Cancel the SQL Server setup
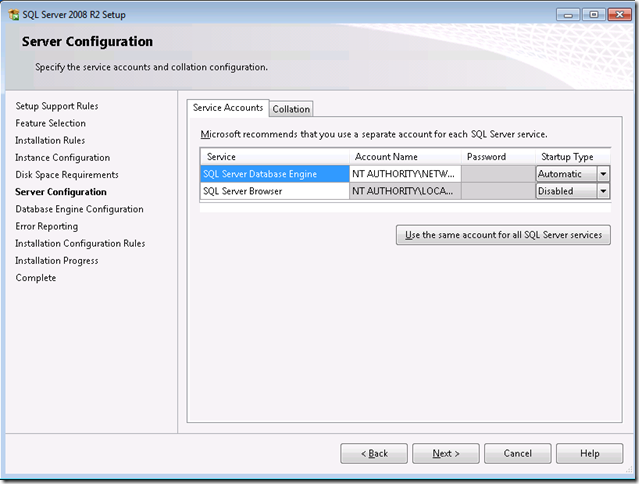 pos(518,453)
